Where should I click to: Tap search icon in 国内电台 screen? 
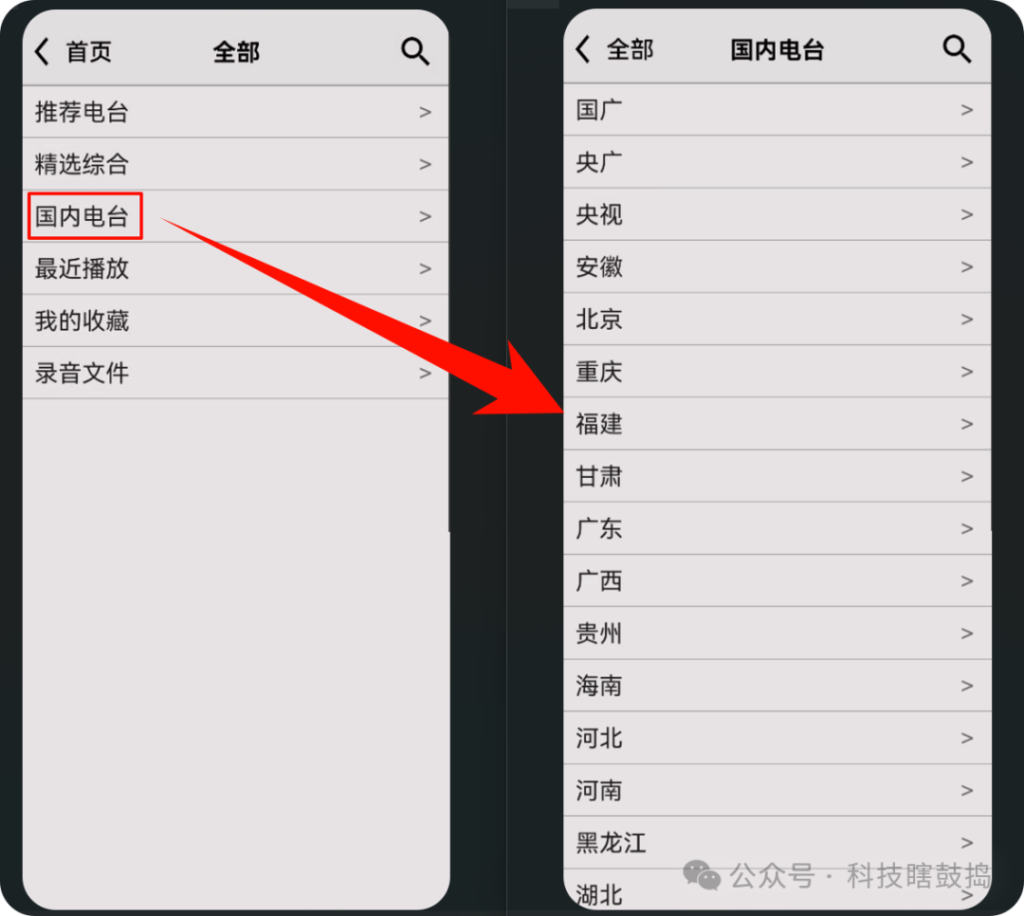click(x=957, y=49)
